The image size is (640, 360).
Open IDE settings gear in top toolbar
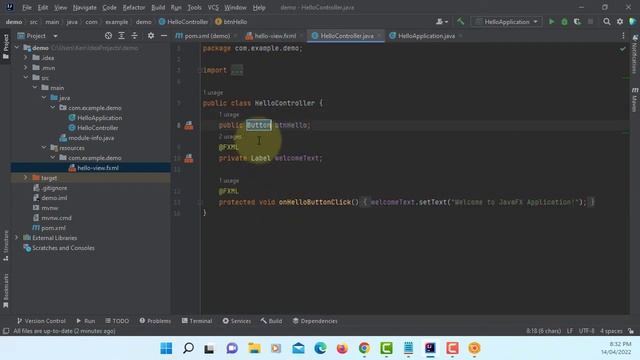[620, 22]
